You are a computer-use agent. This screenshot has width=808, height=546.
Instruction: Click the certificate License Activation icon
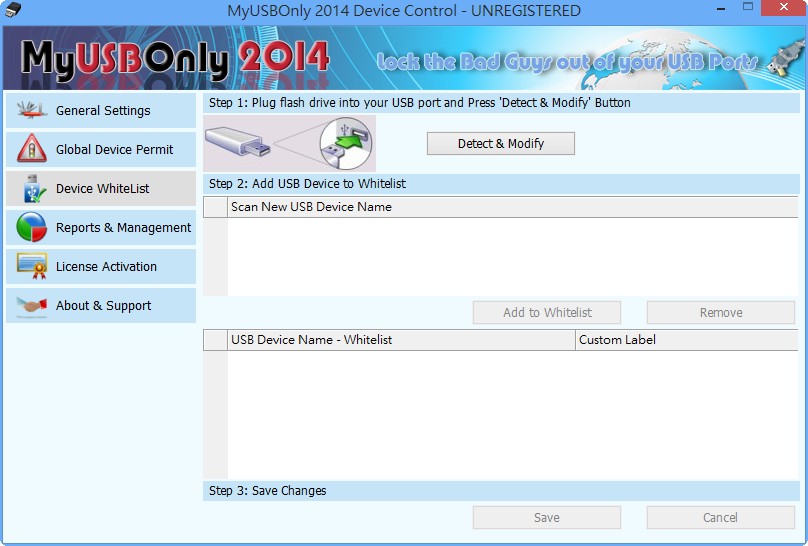(32, 266)
